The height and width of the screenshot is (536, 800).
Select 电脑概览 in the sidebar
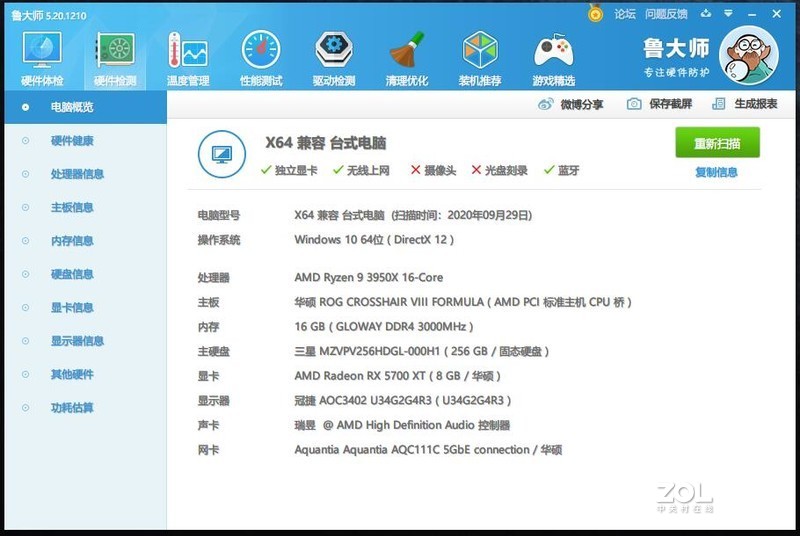(x=85, y=107)
